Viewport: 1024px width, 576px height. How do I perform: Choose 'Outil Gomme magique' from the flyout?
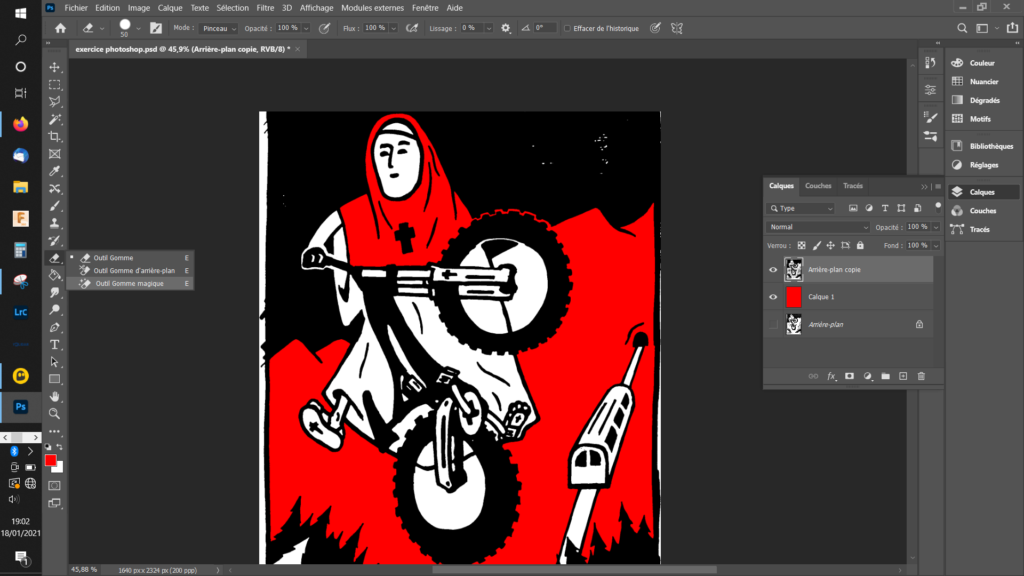point(130,283)
